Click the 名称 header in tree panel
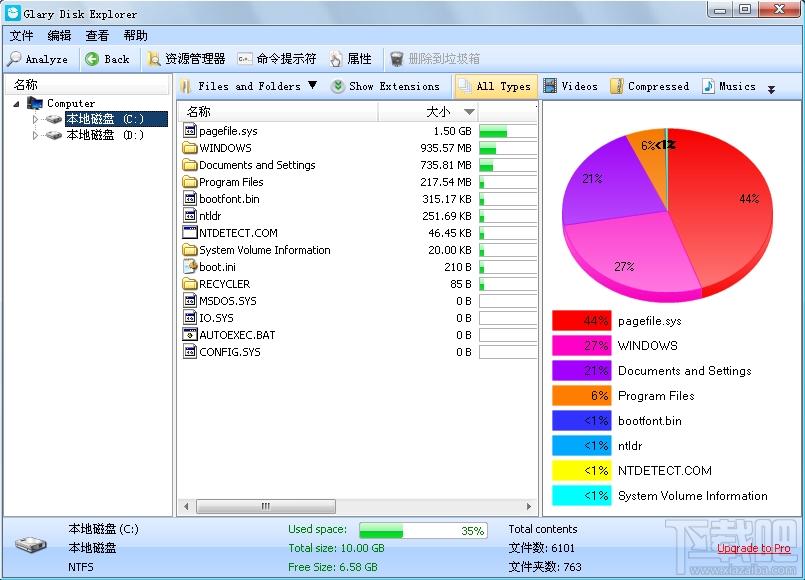Screen dimensions: 805x580 (x=87, y=85)
